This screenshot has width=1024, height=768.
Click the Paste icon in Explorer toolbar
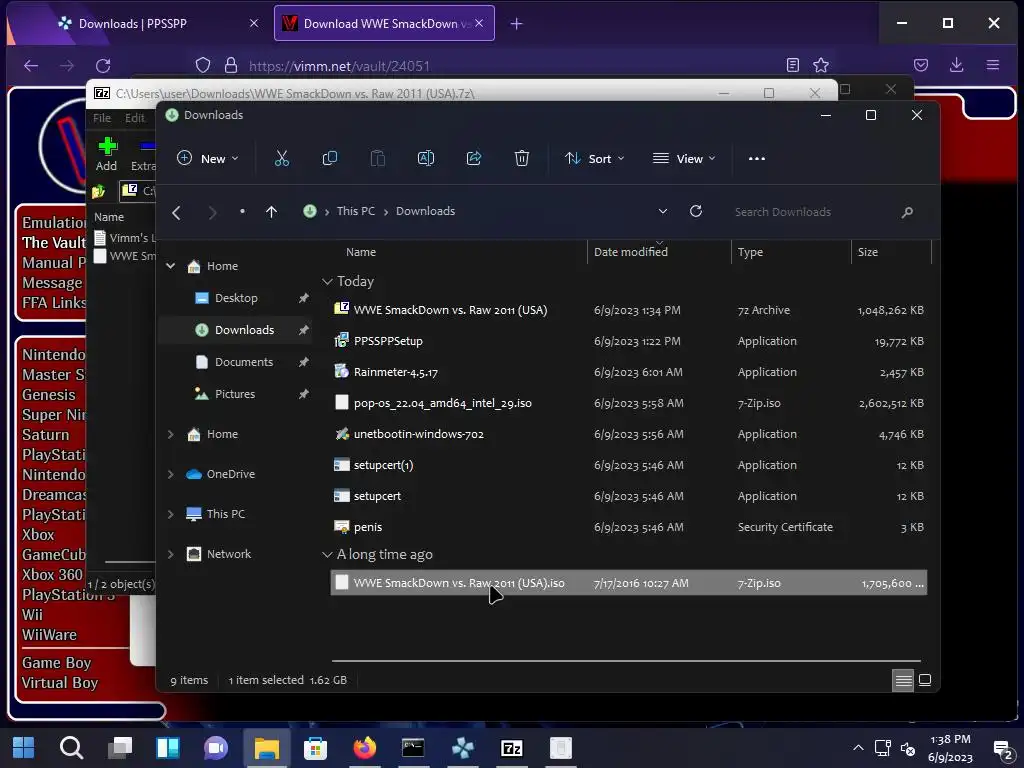click(x=377, y=159)
